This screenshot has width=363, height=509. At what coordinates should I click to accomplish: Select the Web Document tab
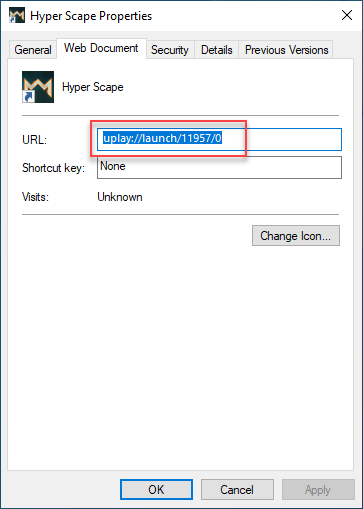click(101, 48)
